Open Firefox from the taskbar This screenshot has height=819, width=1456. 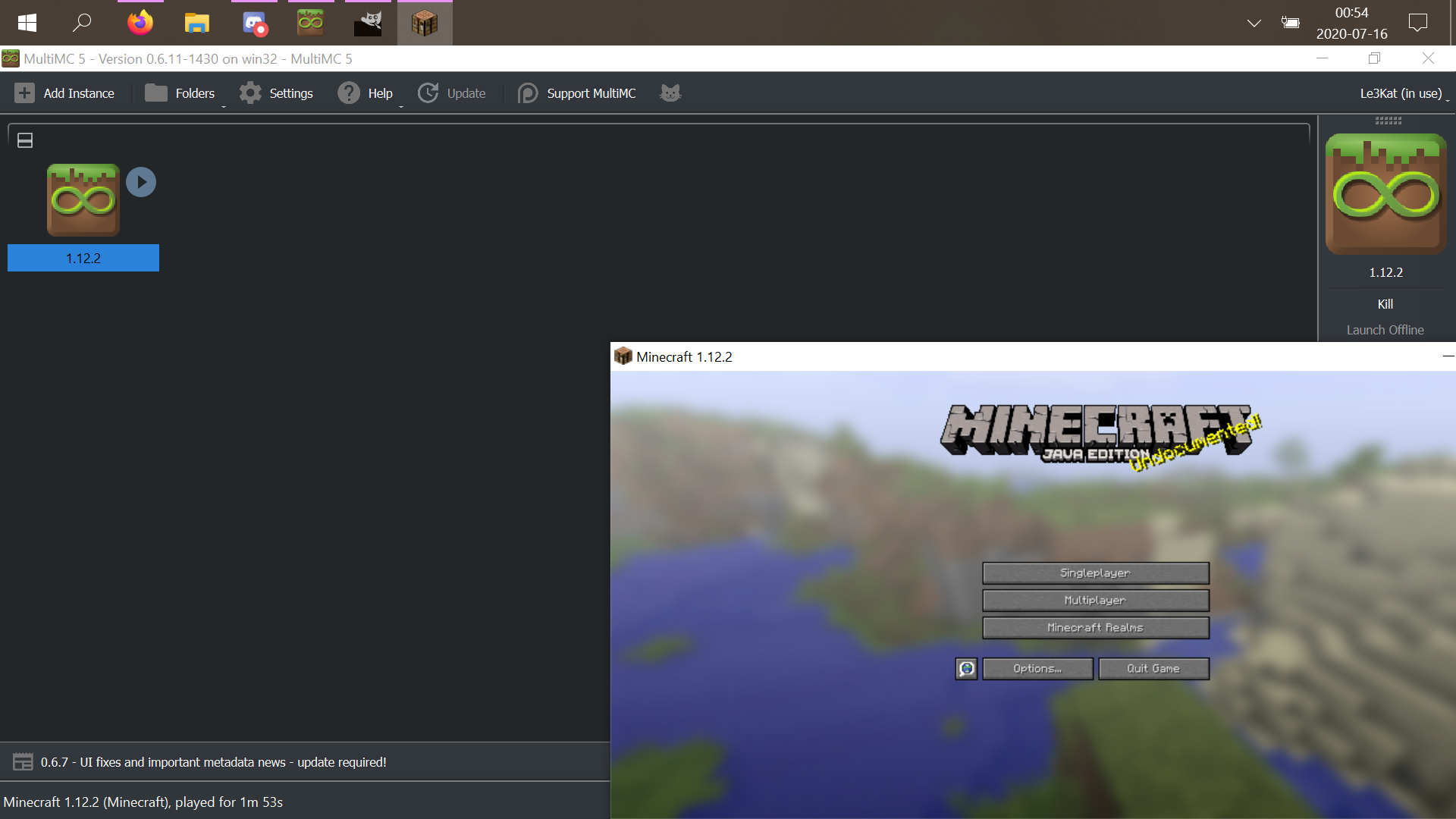(x=140, y=23)
